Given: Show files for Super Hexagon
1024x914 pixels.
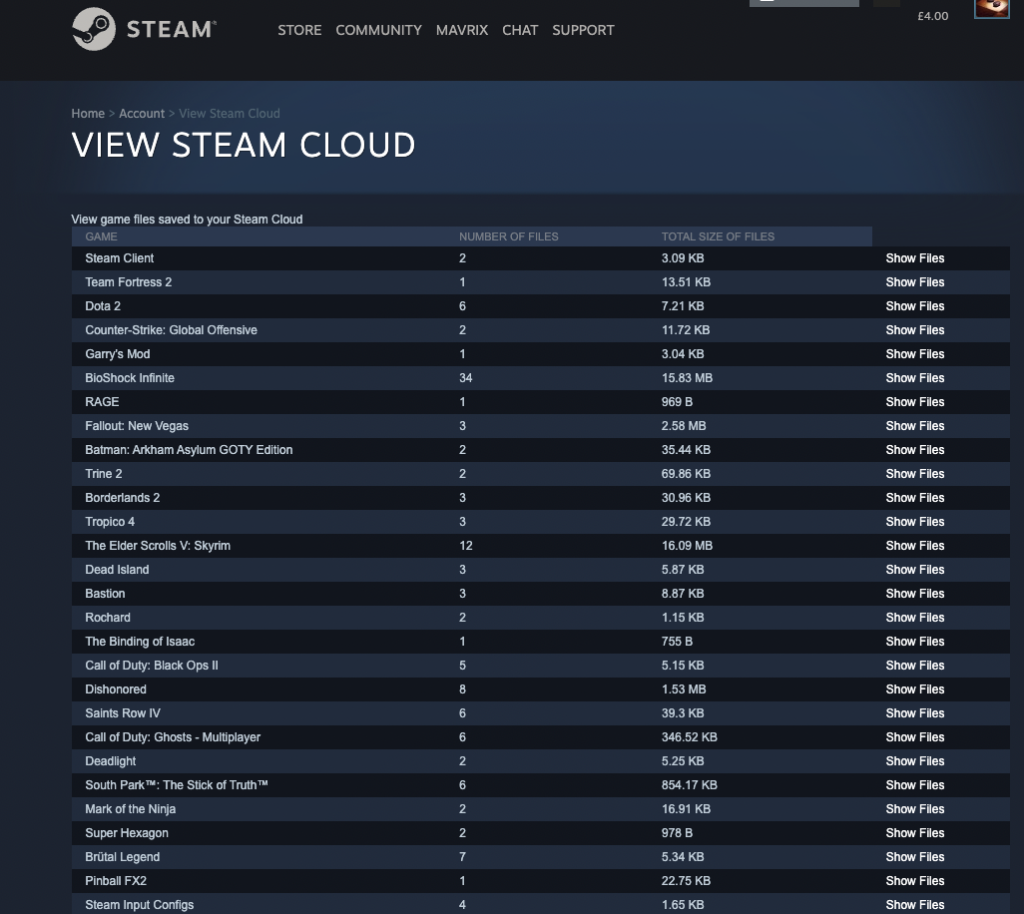Looking at the screenshot, I should pyautogui.click(x=915, y=833).
